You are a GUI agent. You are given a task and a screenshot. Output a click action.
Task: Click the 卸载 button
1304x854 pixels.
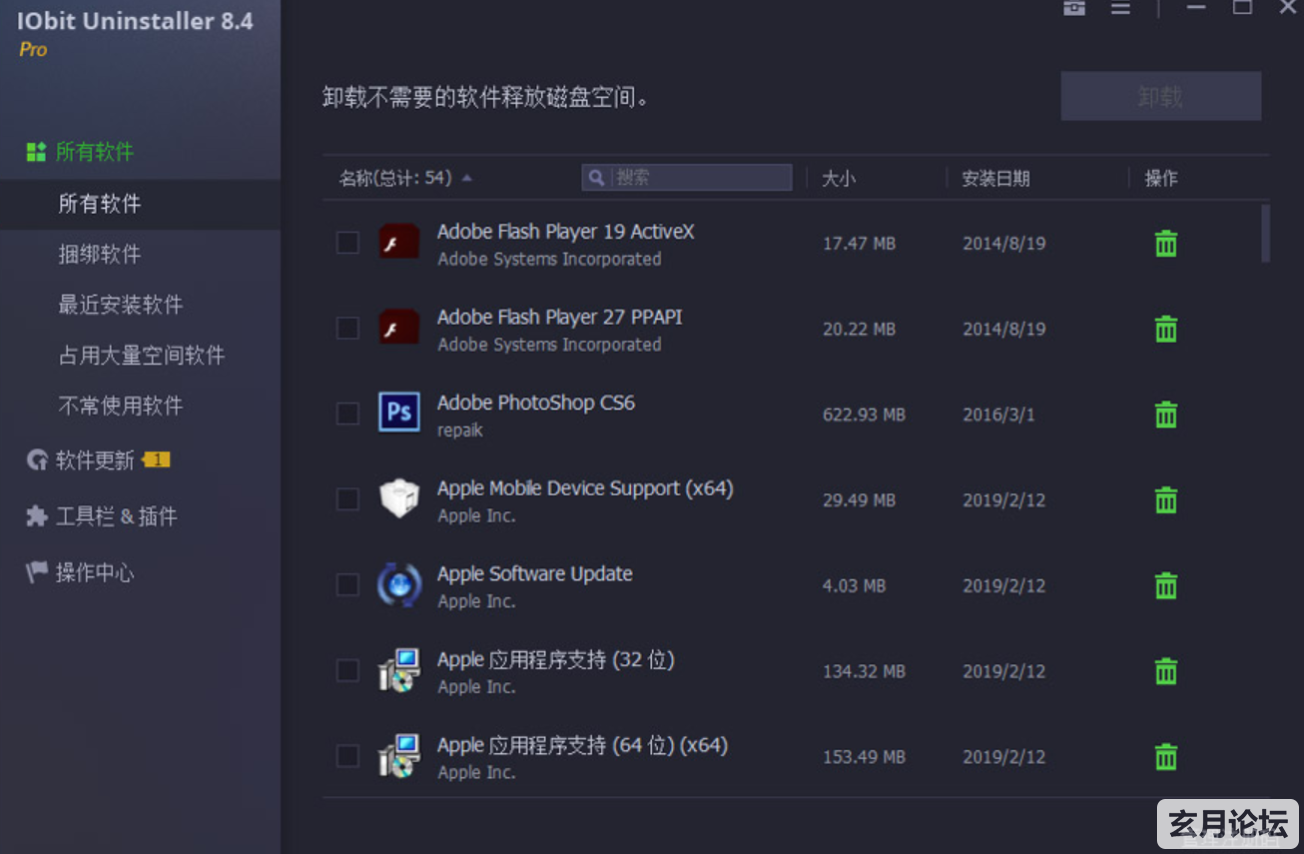coord(1161,96)
